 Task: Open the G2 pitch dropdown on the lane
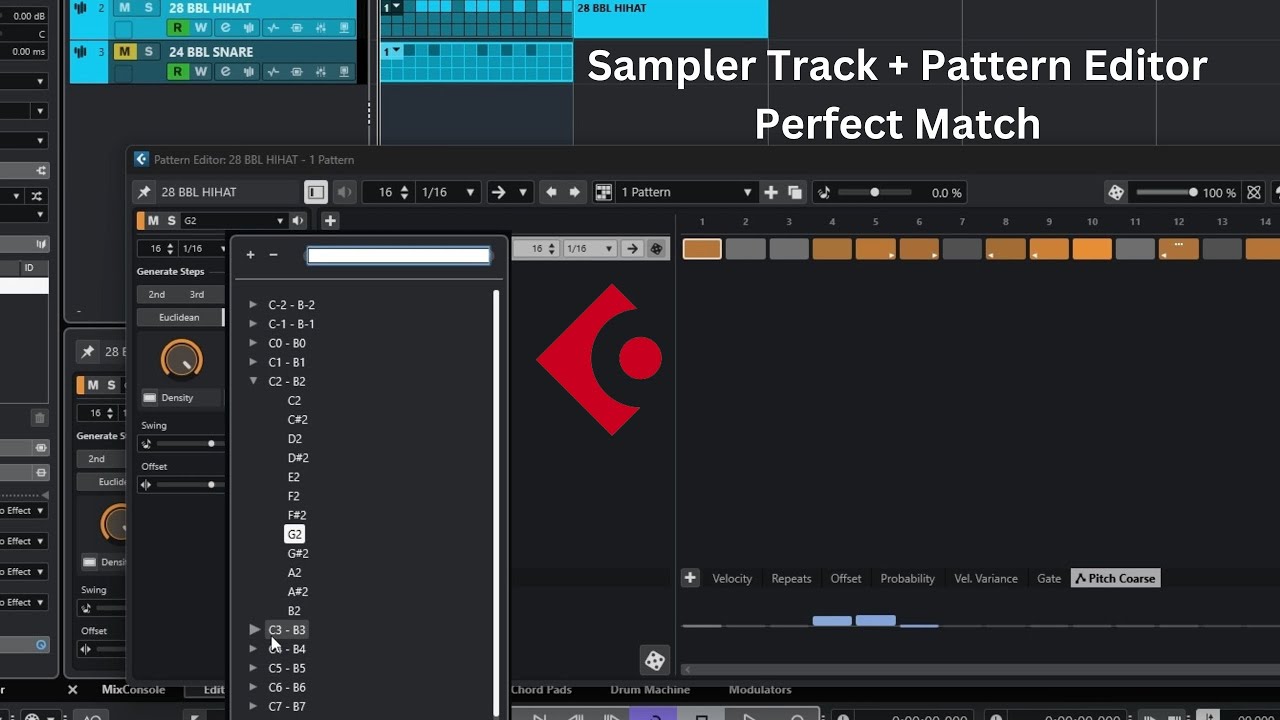tap(234, 221)
